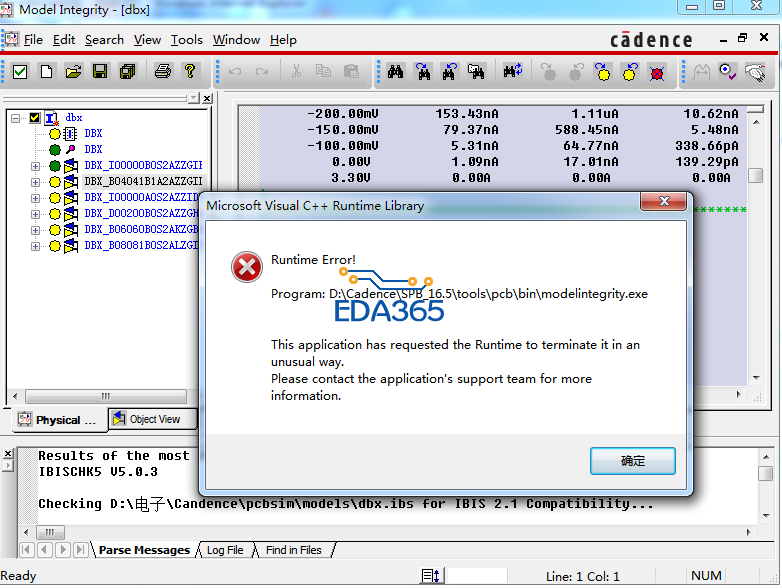Open the Search menu

[x=104, y=40]
